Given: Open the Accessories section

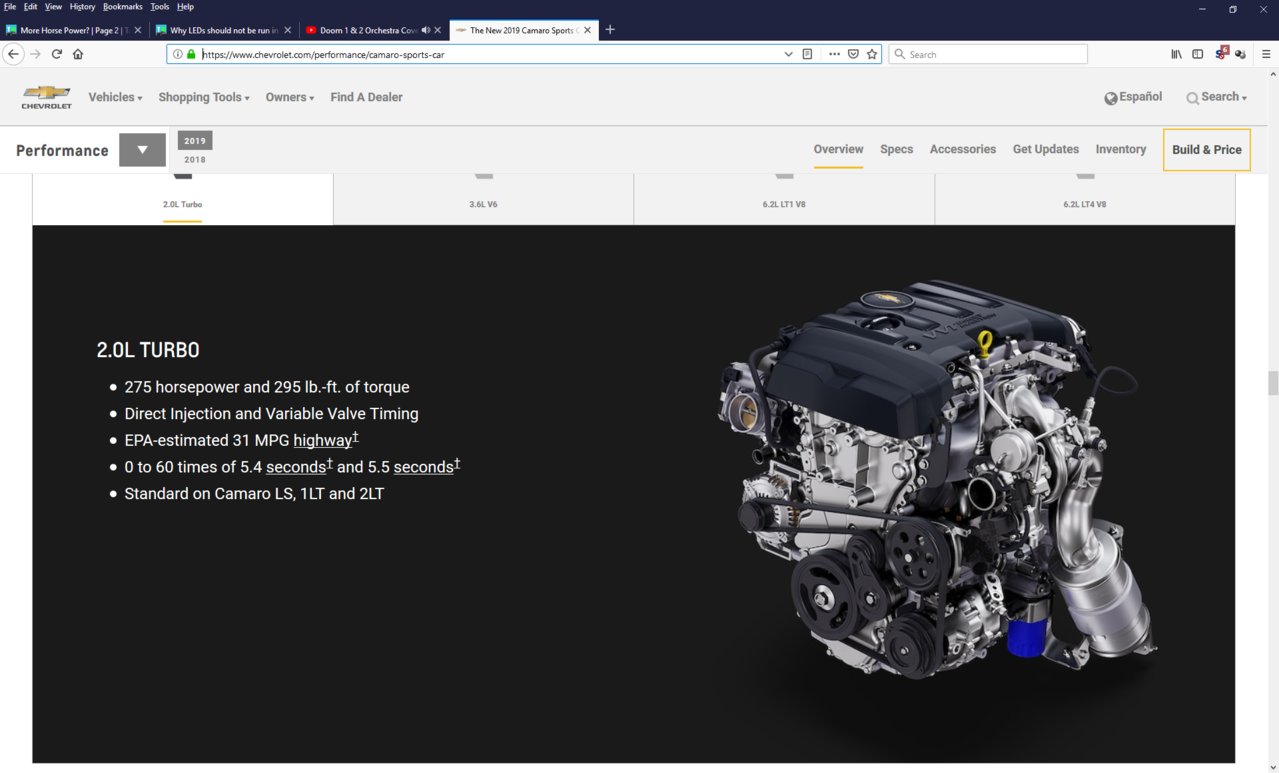Looking at the screenshot, I should click(x=963, y=149).
